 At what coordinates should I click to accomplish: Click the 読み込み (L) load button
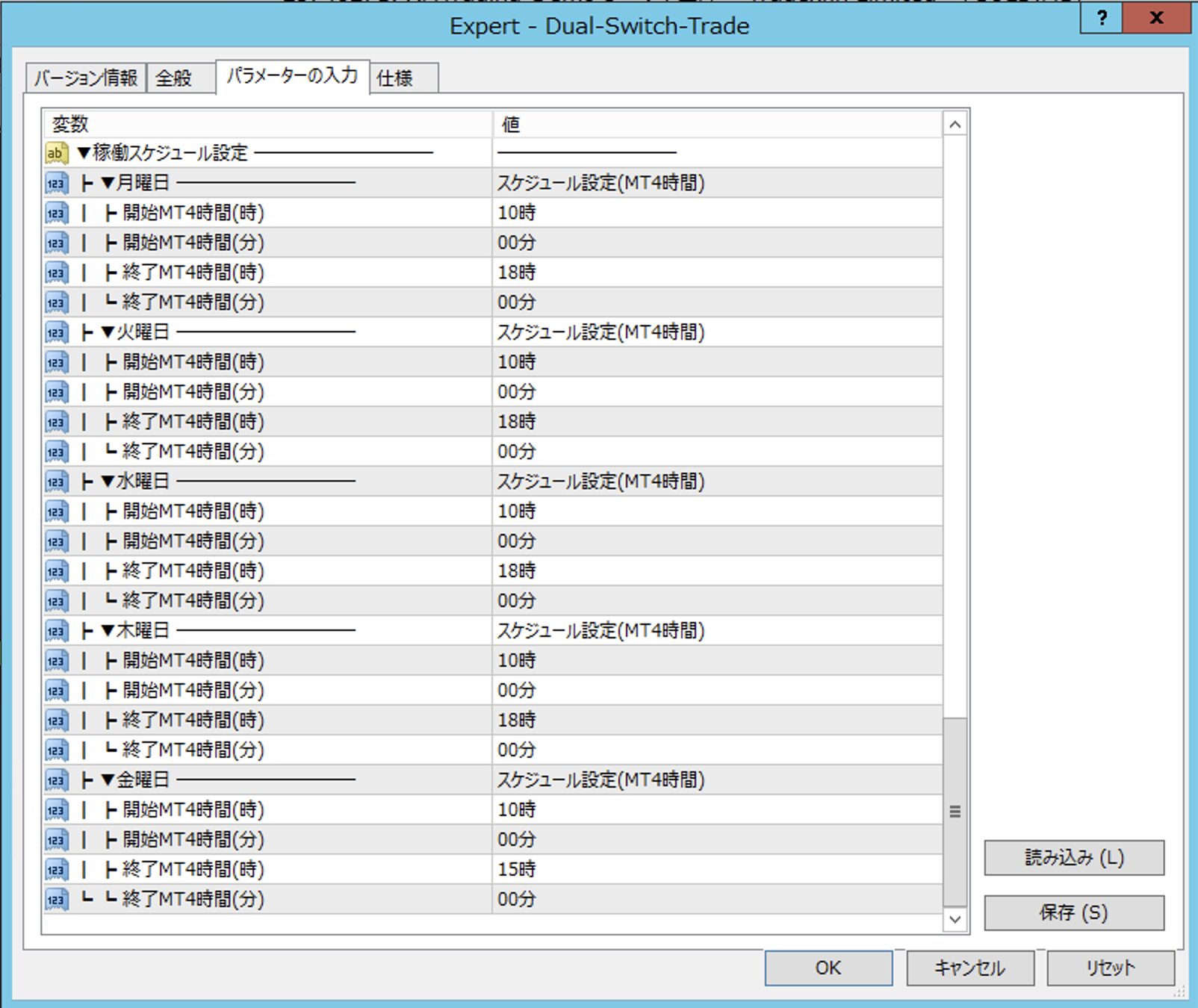(x=1073, y=857)
